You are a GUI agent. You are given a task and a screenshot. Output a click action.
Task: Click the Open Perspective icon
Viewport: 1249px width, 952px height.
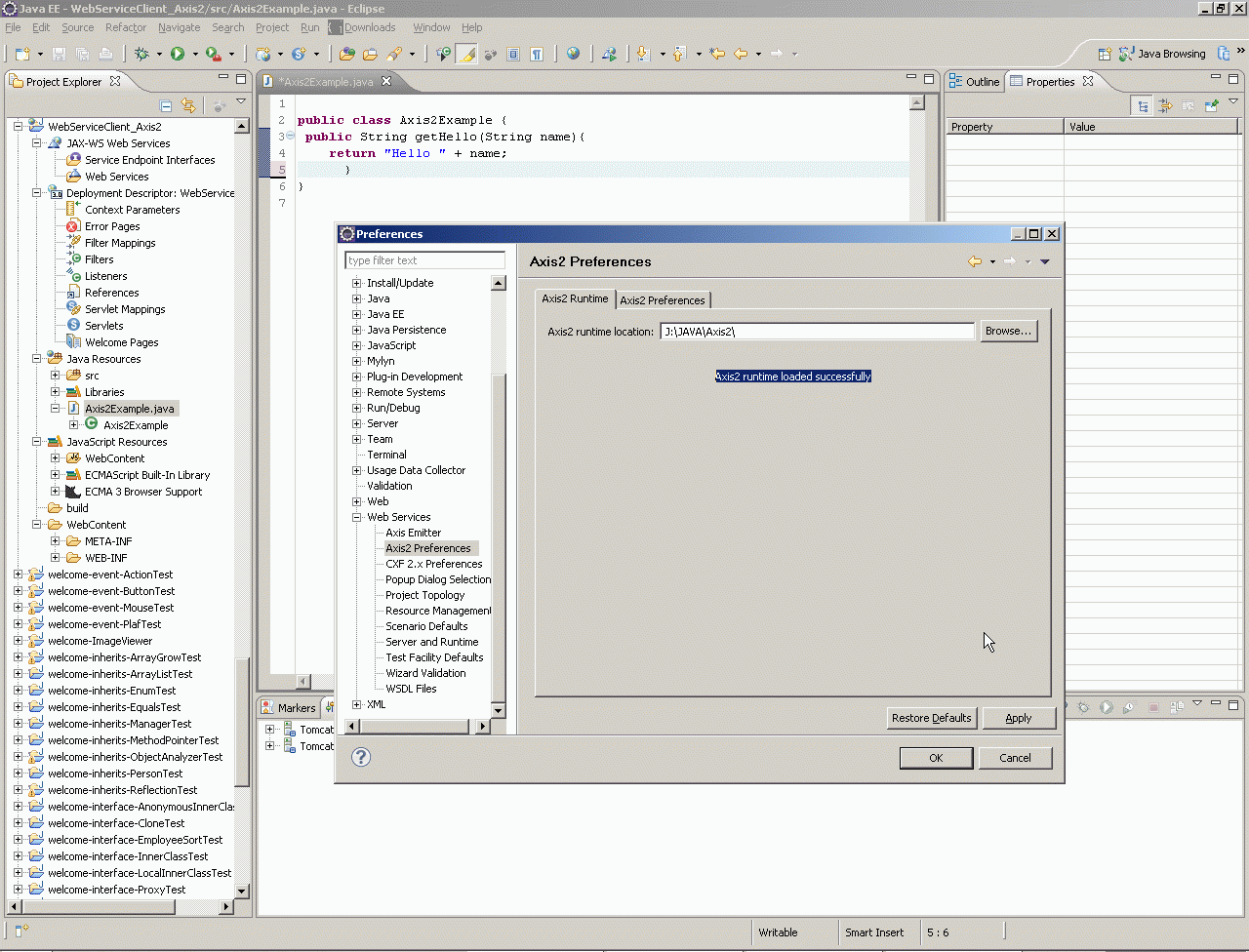coord(1105,55)
